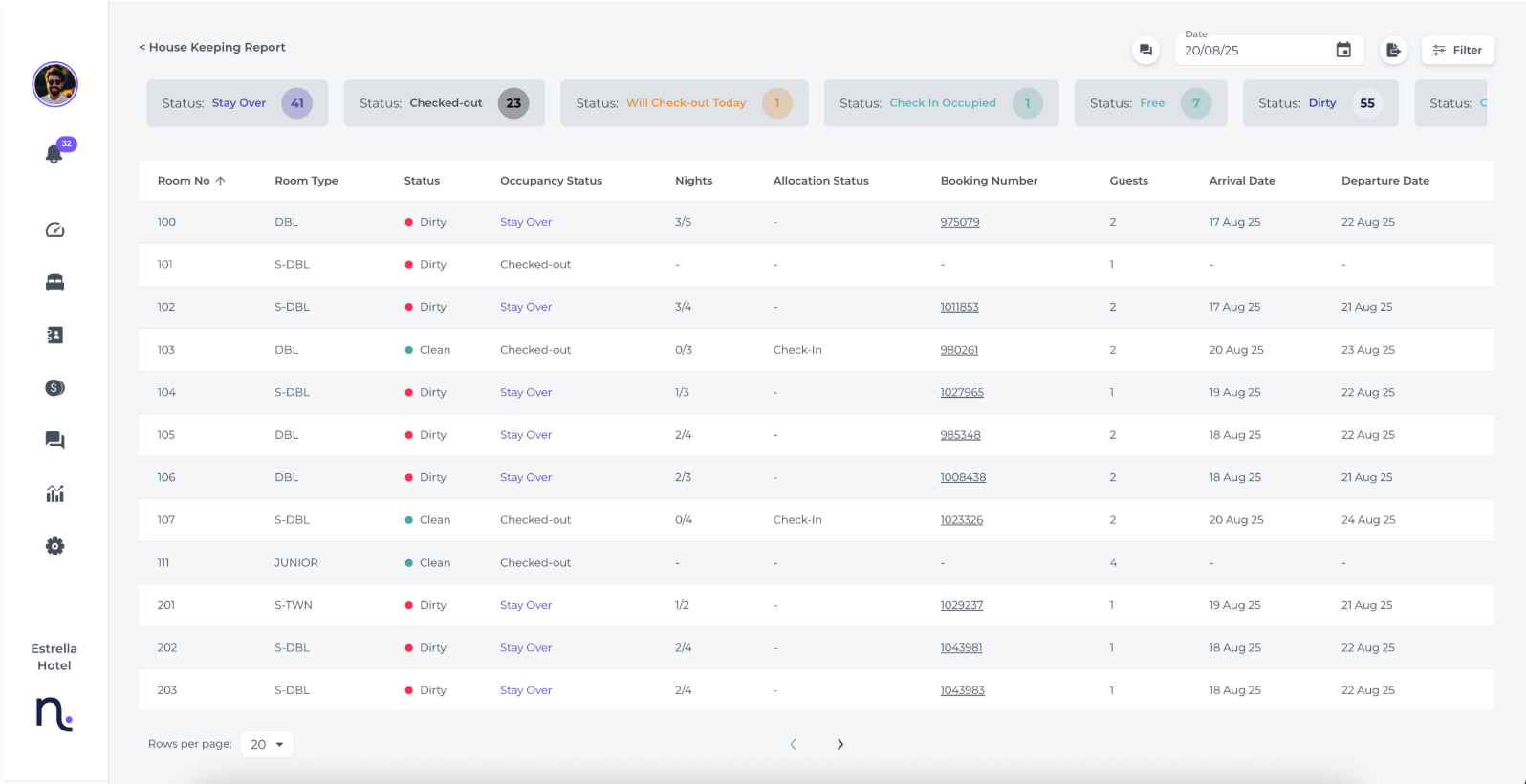Screen dimensions: 1526x784
Task: Select the Stay Over status tab
Action: pos(237,103)
